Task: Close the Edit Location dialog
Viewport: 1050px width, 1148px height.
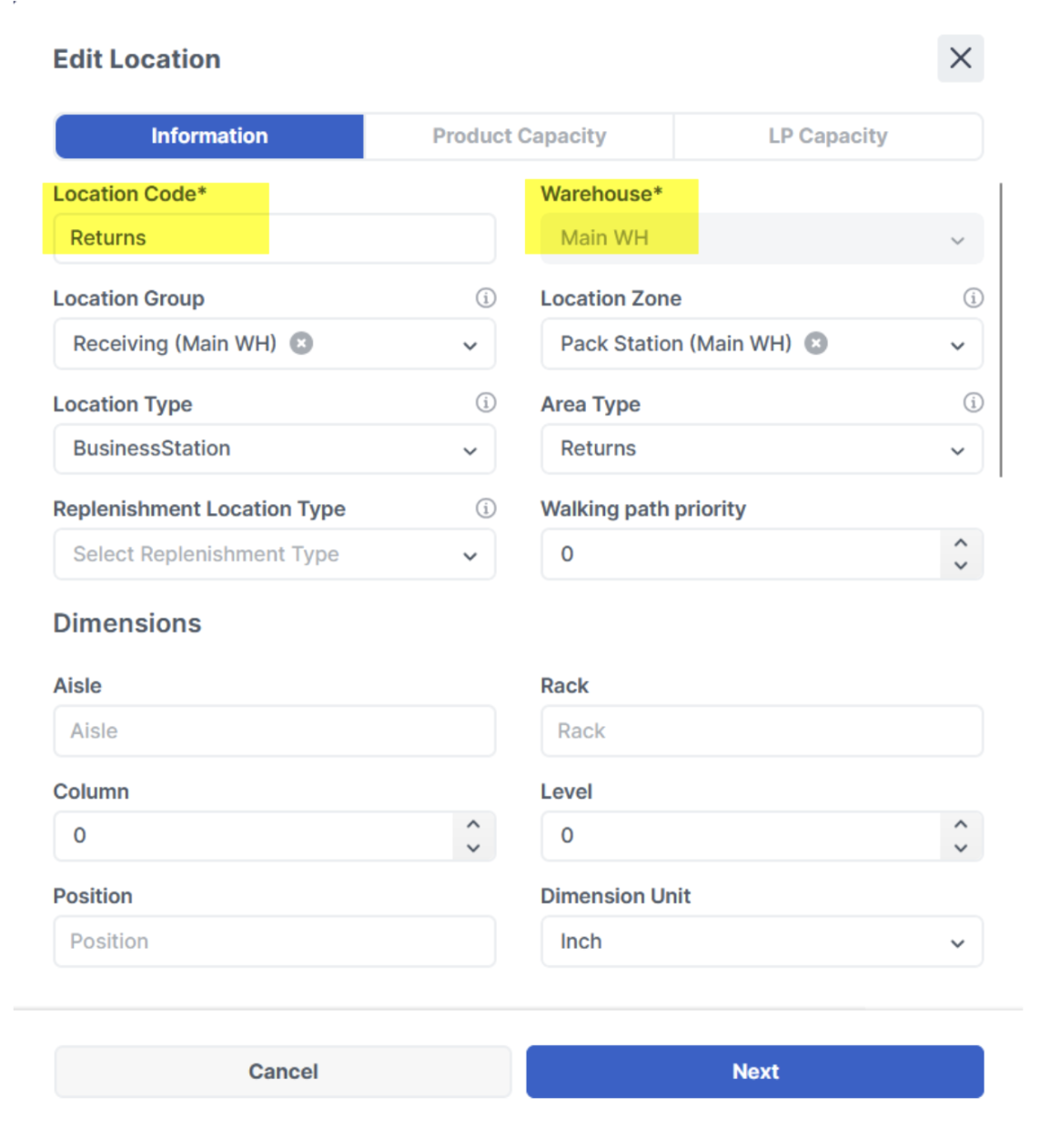Action: [x=960, y=59]
